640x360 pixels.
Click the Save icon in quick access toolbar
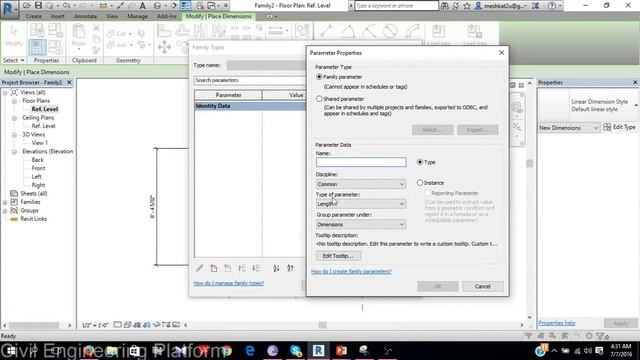click(x=38, y=6)
